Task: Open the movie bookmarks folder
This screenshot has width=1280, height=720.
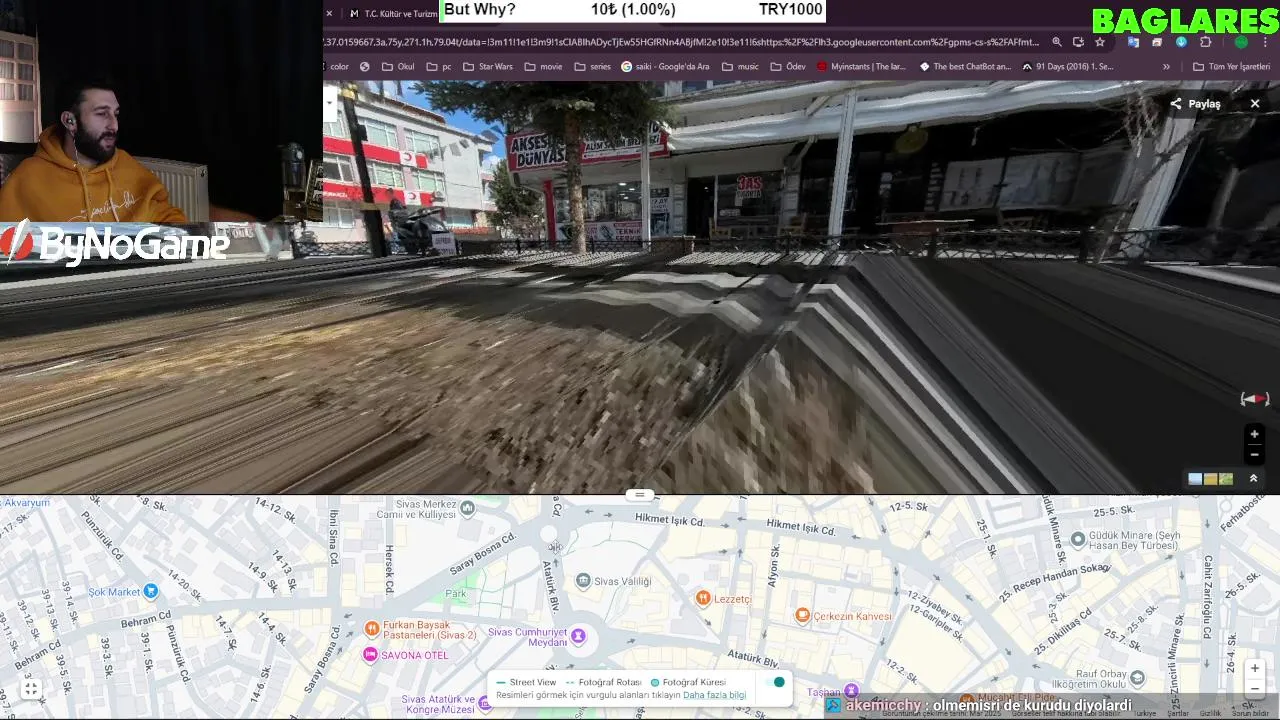Action: pos(543,67)
